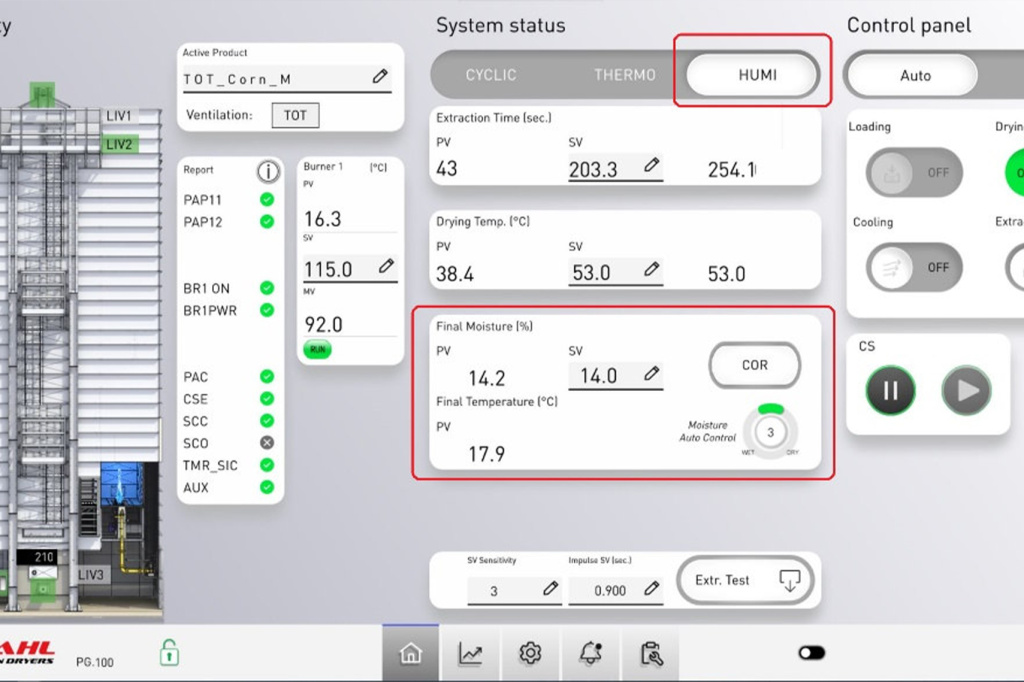Edit the Burner 1 SV setpoint
1024x682 pixels.
pos(386,268)
